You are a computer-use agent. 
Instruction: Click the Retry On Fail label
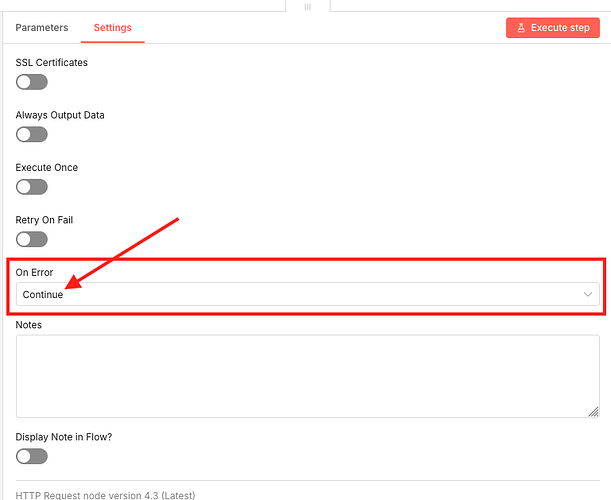coord(44,220)
